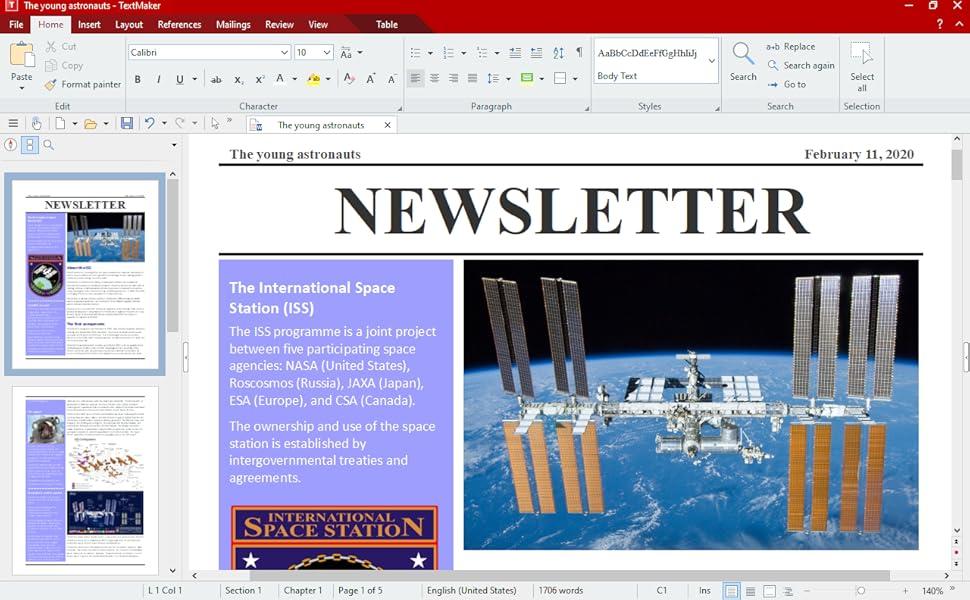This screenshot has height=600, width=970.
Task: Apply strikethrough to text
Action: tap(216, 79)
